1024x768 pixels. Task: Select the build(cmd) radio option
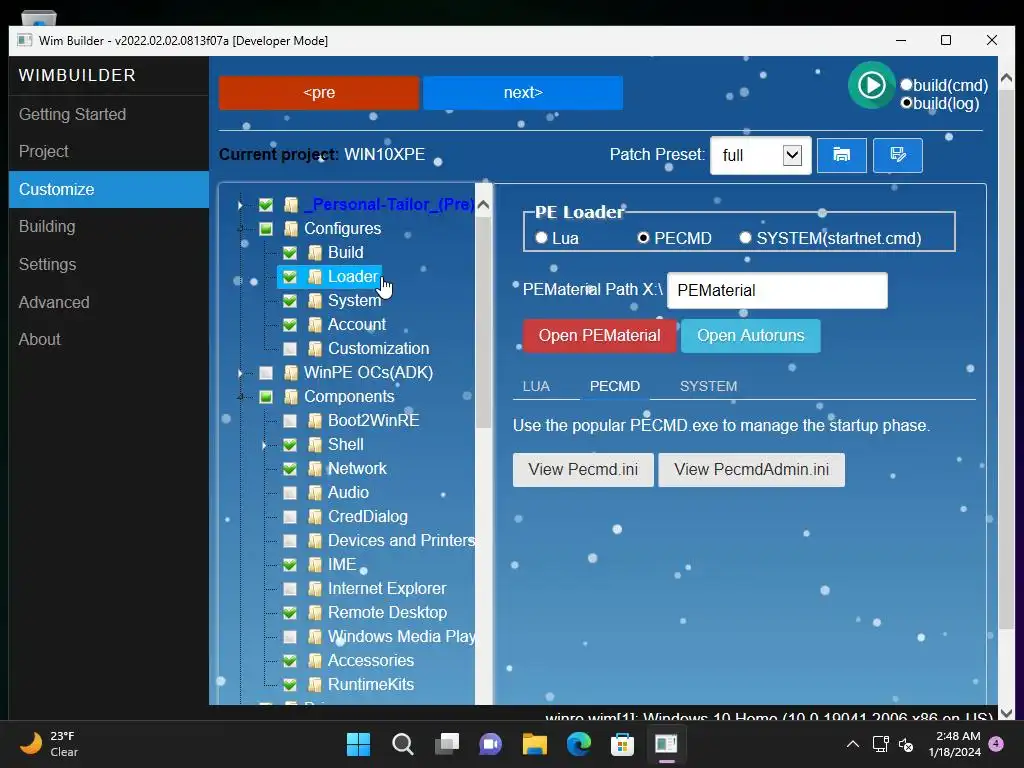906,85
